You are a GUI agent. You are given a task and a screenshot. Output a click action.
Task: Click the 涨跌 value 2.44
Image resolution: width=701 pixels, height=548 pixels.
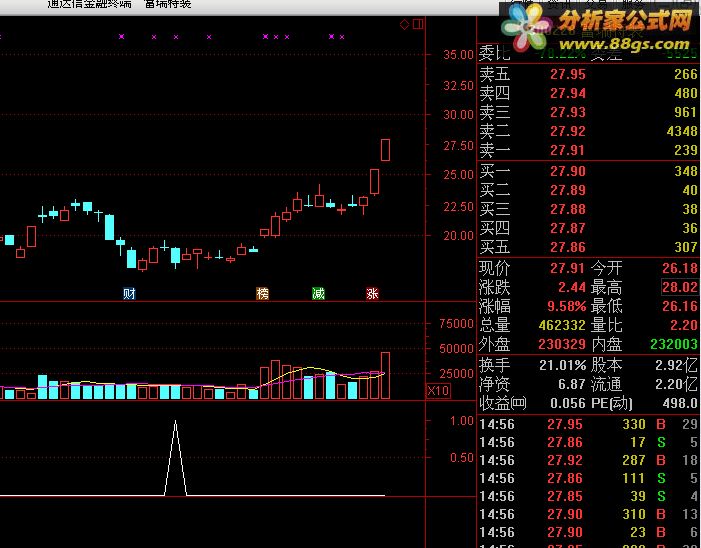571,287
